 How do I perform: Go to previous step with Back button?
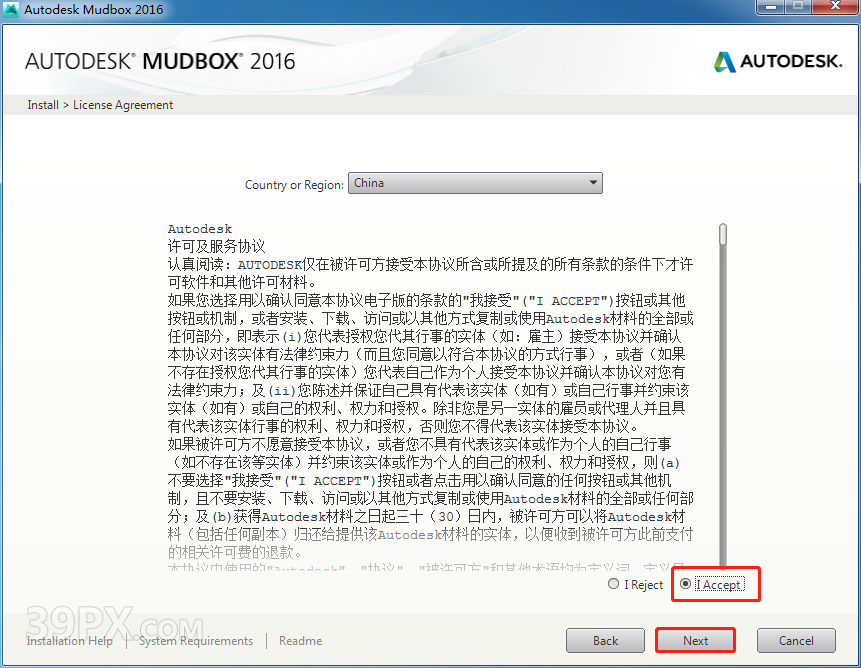605,640
